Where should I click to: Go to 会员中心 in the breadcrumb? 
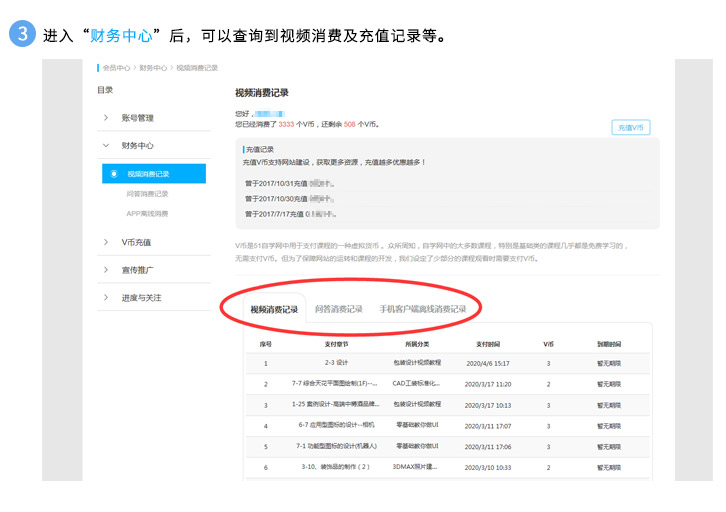point(116,68)
